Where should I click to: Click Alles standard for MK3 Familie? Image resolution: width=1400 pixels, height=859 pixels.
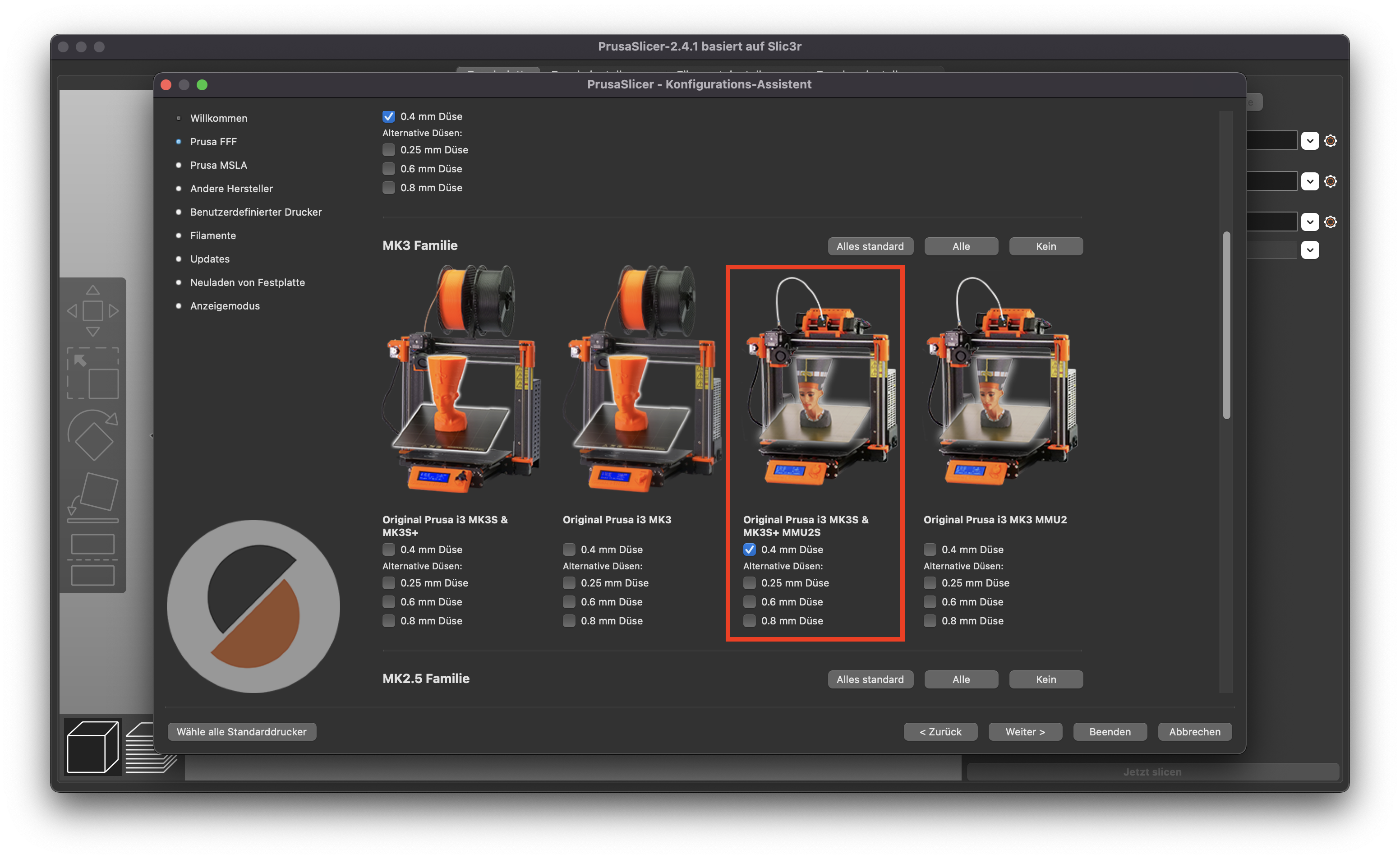[x=870, y=246]
